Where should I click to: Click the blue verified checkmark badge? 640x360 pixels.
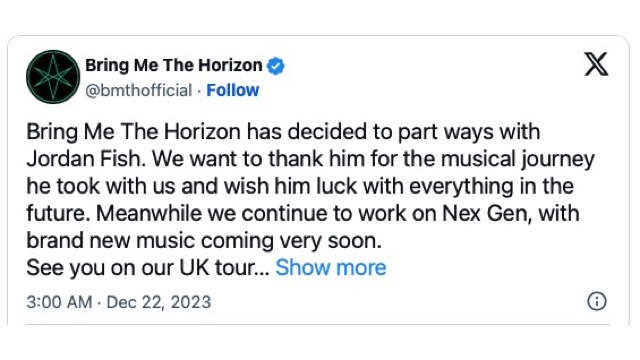tap(276, 66)
